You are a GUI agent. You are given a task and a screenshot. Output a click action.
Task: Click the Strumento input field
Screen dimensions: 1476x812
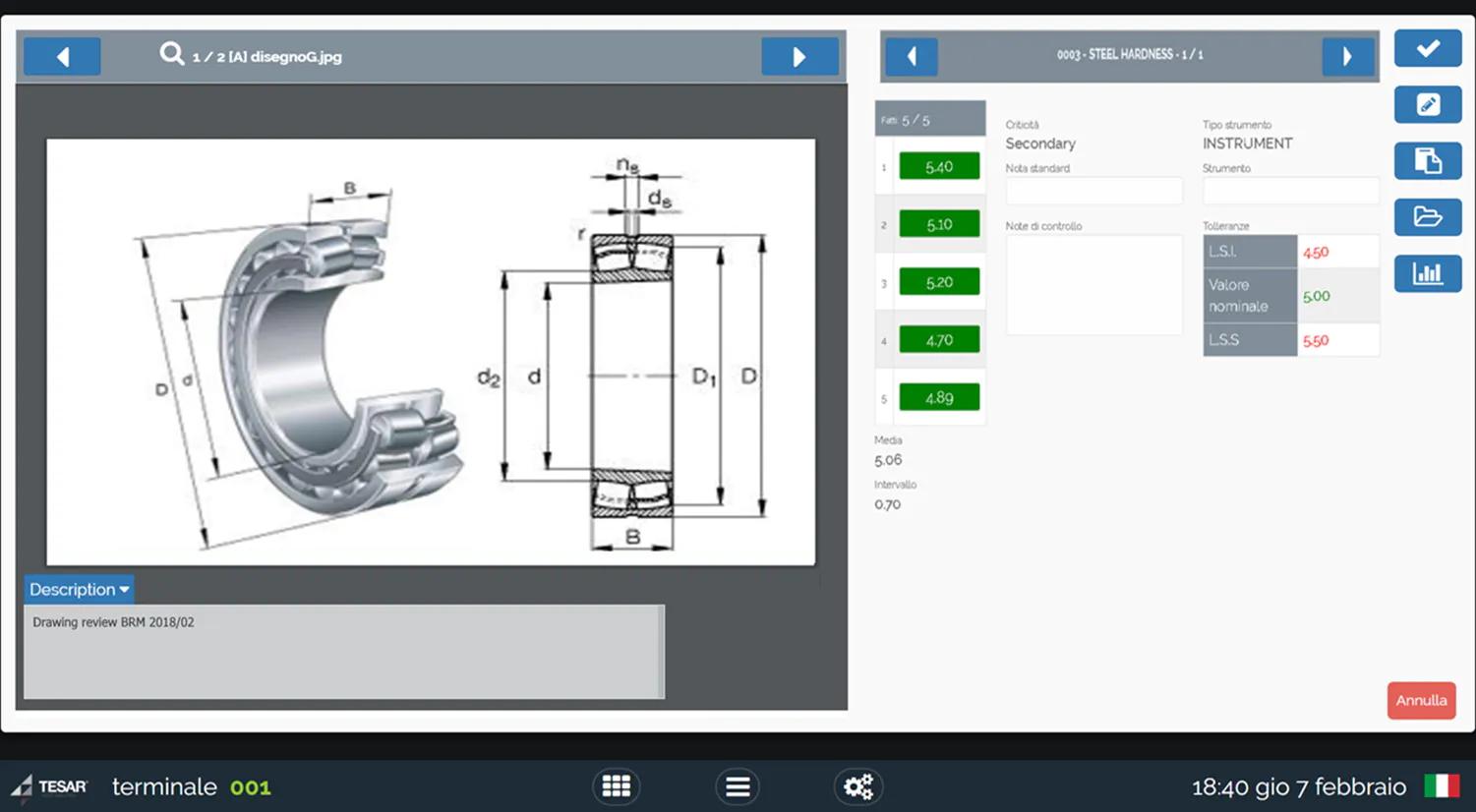[1290, 191]
